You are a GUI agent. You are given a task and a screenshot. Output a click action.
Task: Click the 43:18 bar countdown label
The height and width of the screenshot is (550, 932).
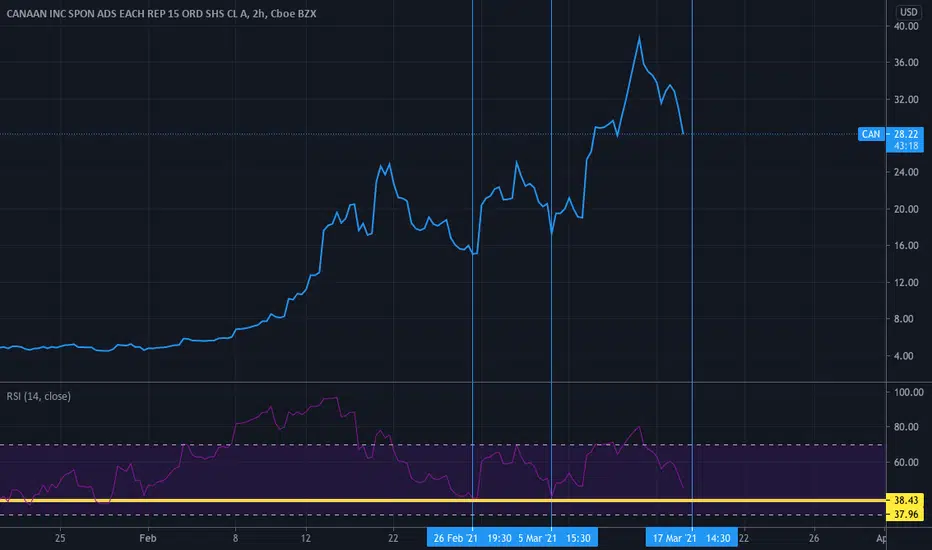pyautogui.click(x=905, y=146)
